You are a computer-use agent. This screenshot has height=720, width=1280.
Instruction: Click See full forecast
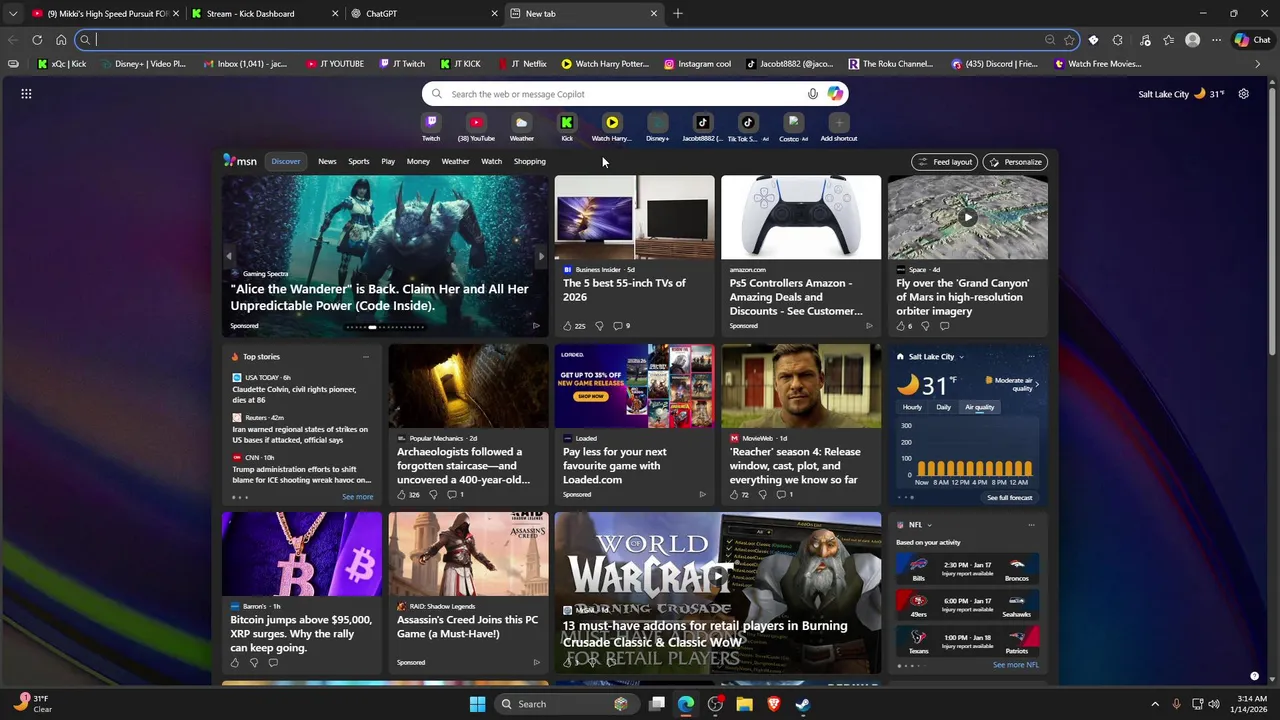point(1010,497)
